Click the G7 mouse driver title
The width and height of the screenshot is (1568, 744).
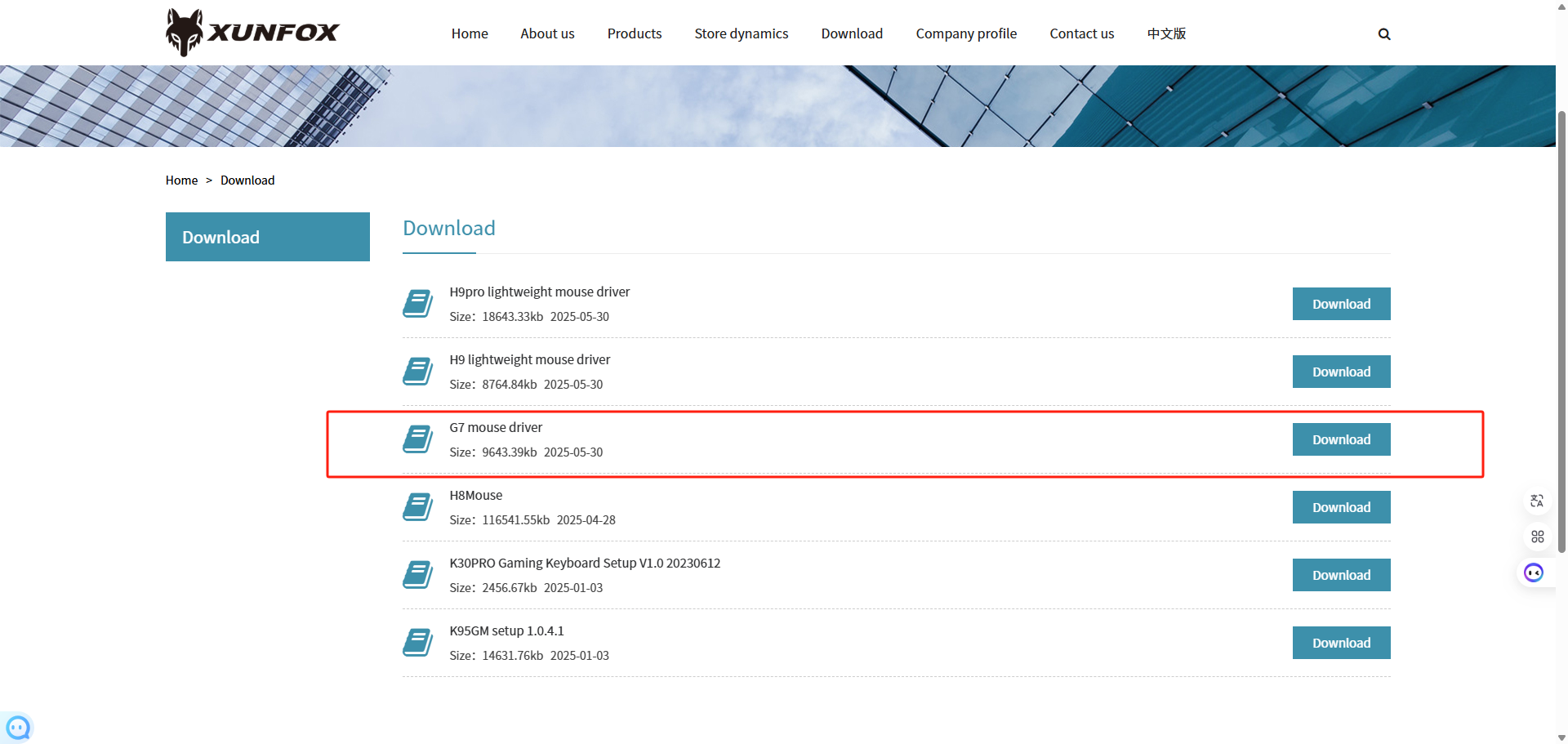tap(496, 427)
